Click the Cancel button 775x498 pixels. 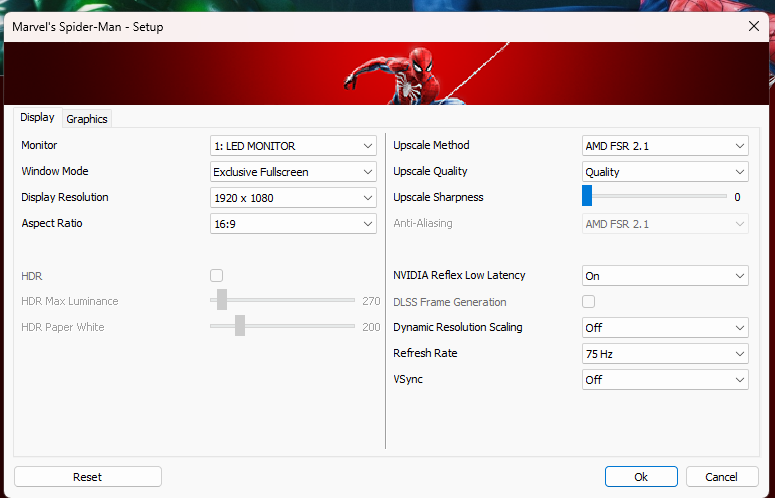722,477
